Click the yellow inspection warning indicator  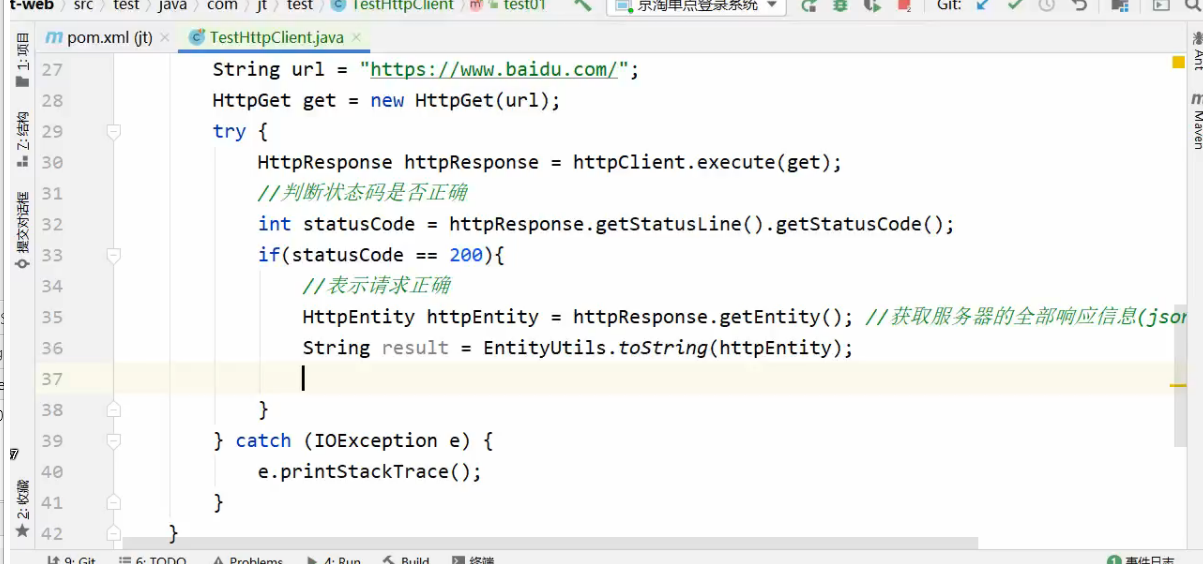(1178, 62)
